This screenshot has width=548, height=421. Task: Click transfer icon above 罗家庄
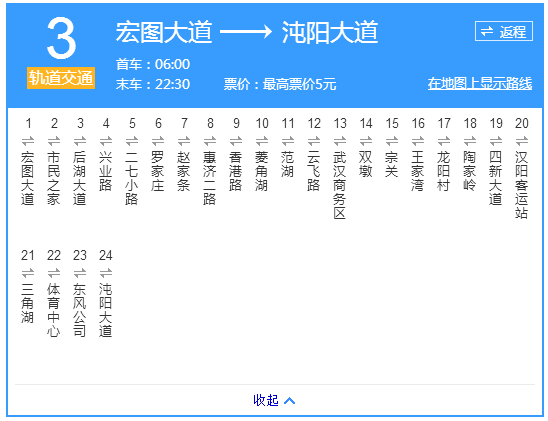pyautogui.click(x=158, y=141)
